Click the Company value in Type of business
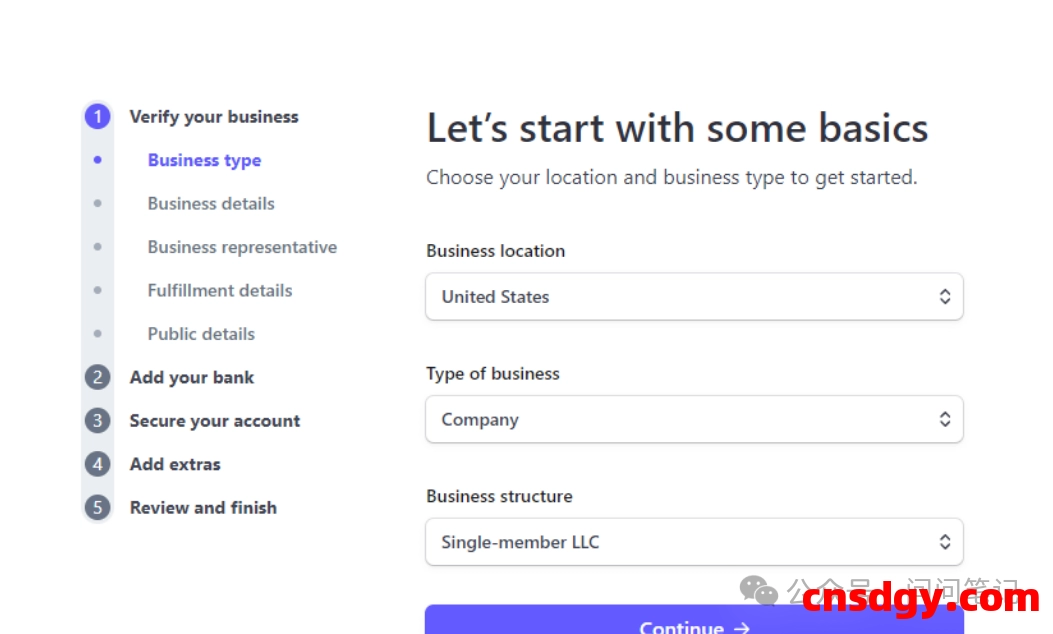 tap(480, 419)
